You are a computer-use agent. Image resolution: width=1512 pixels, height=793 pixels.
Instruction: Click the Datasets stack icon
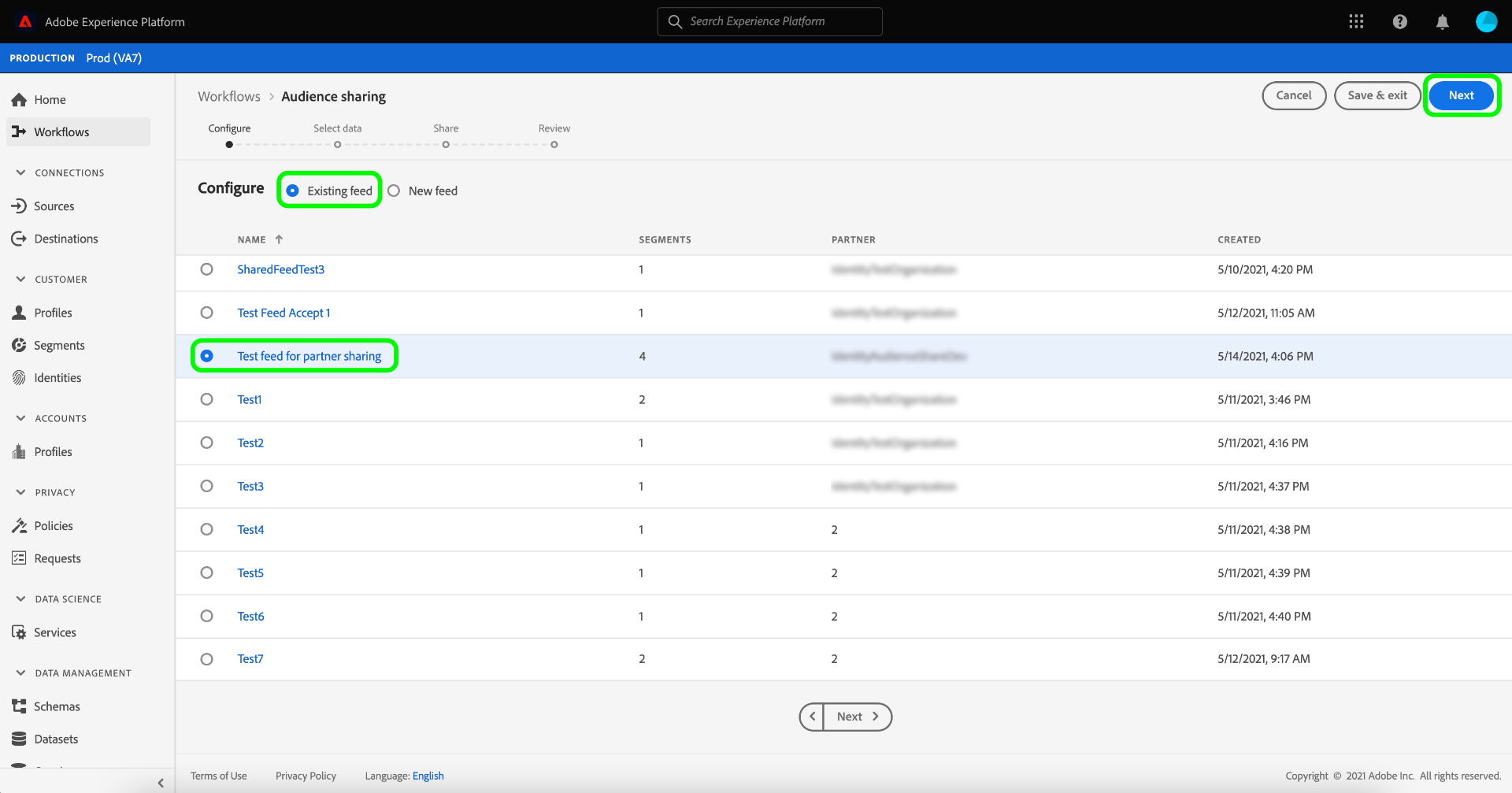coord(19,739)
